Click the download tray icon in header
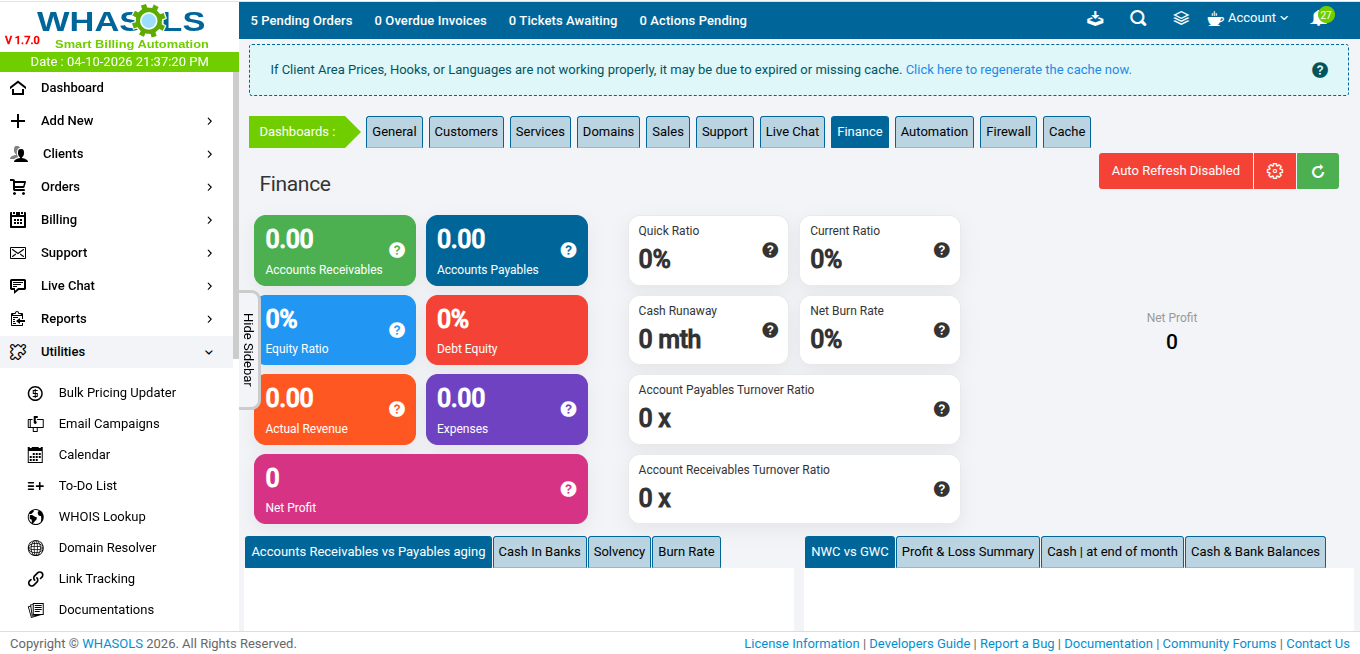1360x654 pixels. (1095, 19)
